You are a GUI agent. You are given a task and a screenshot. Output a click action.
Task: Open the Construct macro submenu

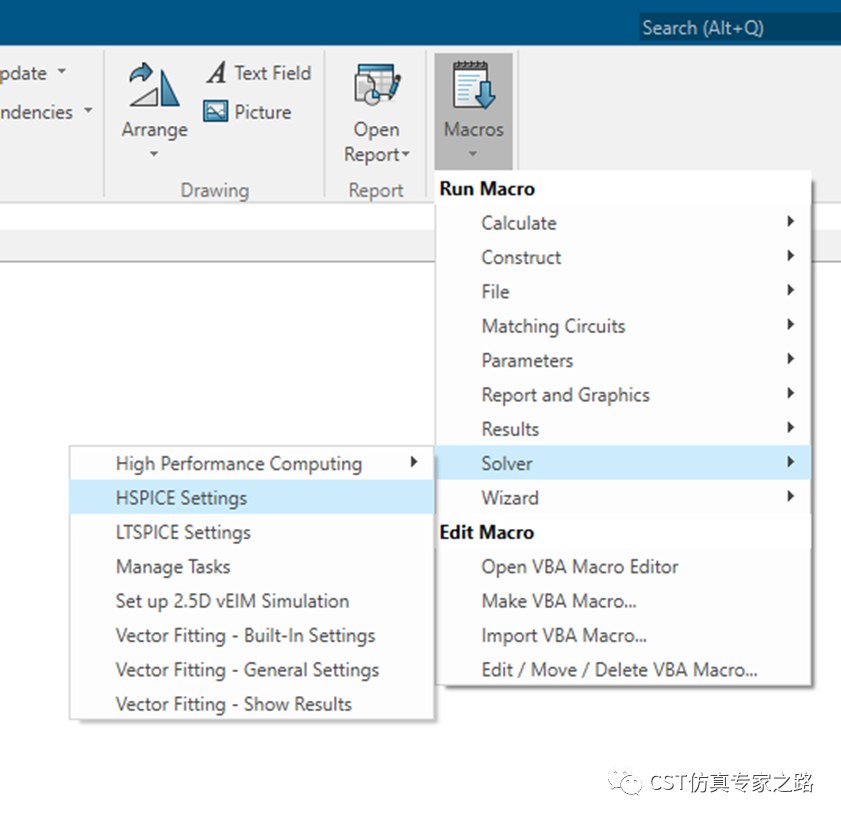click(623, 257)
